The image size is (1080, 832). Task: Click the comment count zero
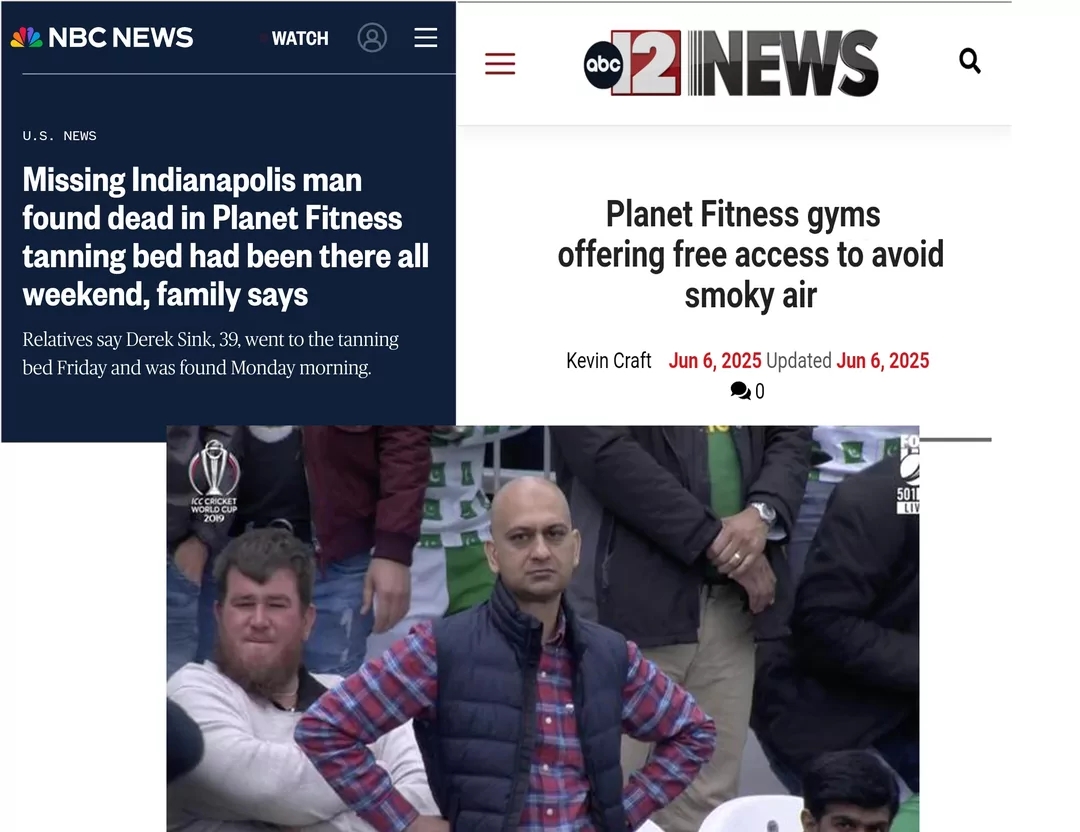coord(760,391)
